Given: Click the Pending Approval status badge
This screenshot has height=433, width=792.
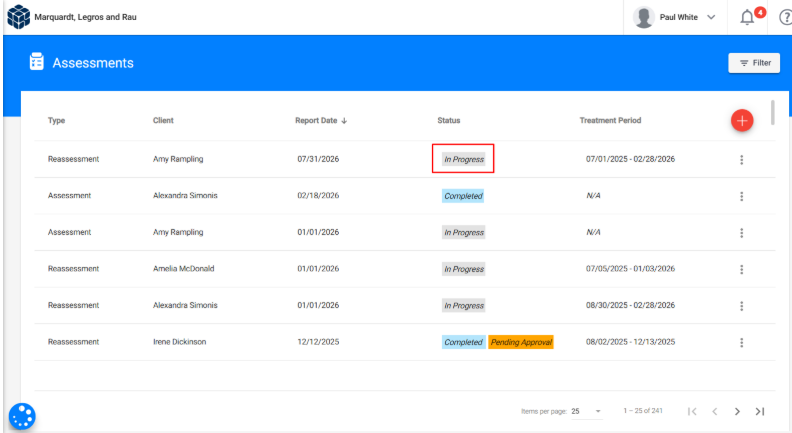Looking at the screenshot, I should [x=521, y=342].
